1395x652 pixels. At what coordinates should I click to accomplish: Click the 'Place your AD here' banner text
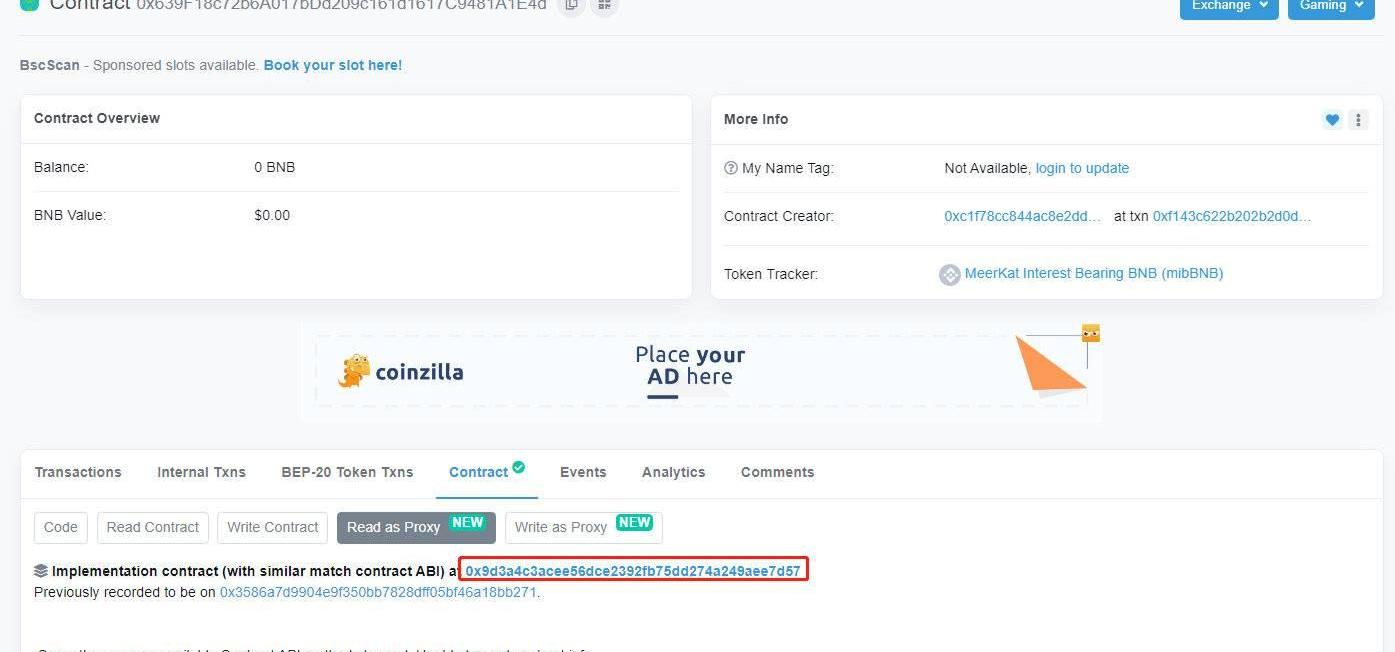(690, 366)
